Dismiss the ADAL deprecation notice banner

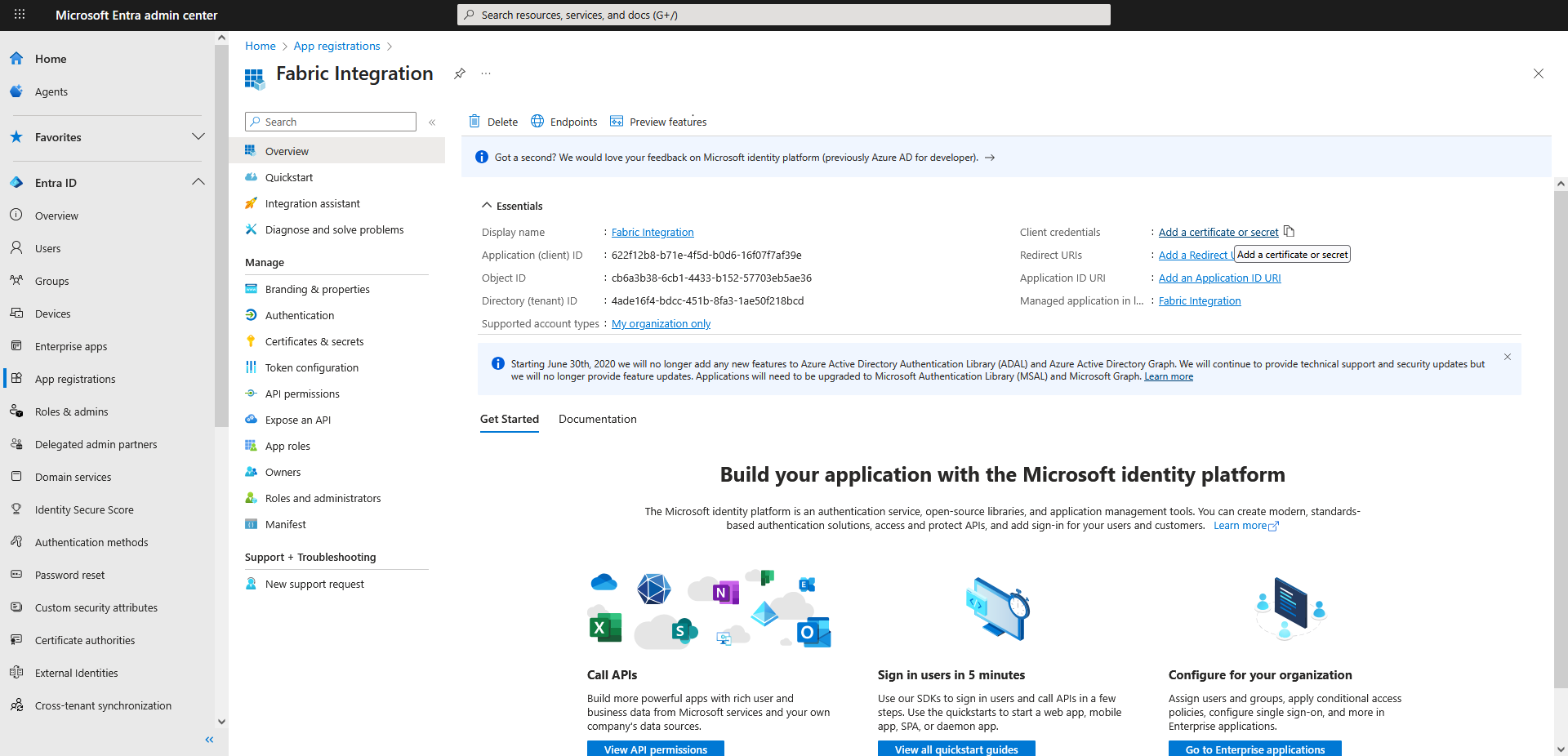[1508, 357]
